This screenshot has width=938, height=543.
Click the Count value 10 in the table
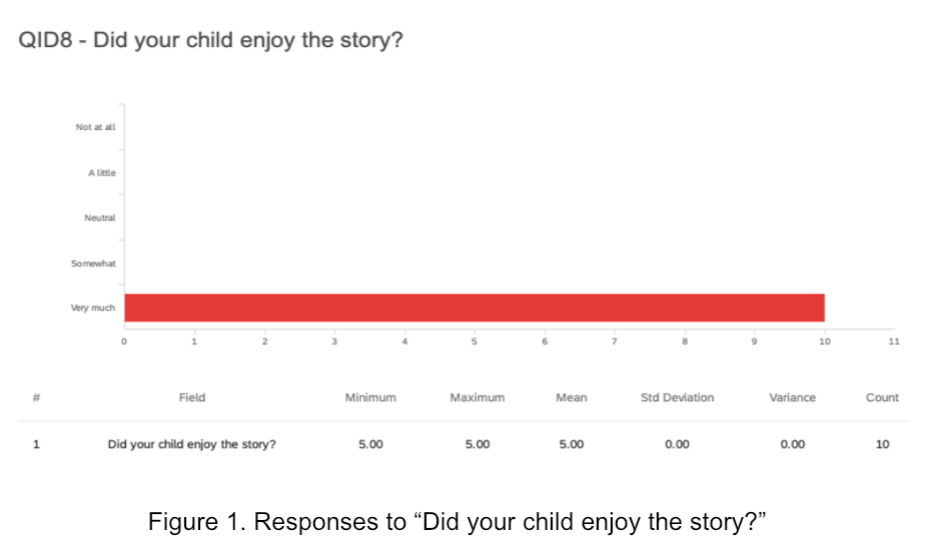click(882, 445)
